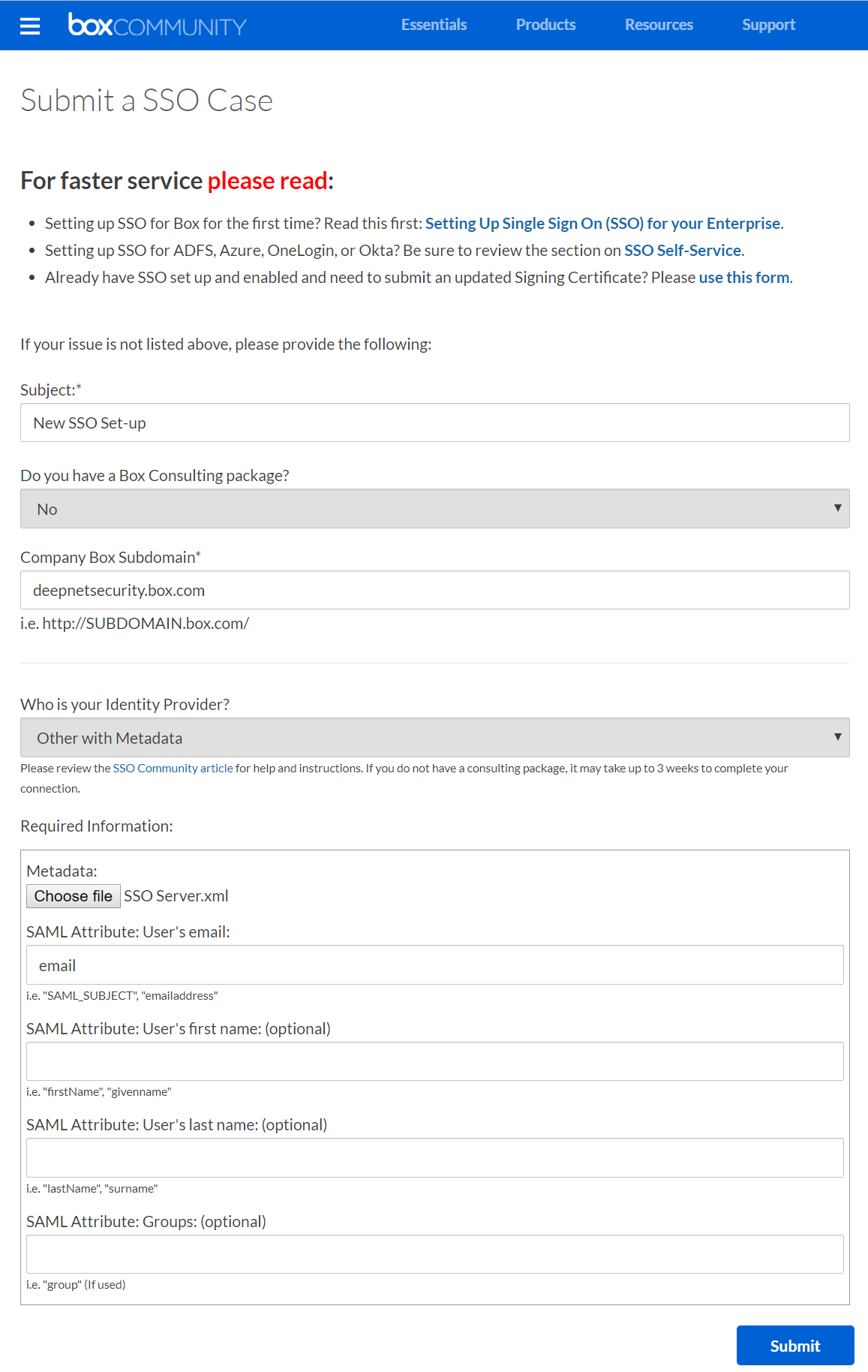The height and width of the screenshot is (1372, 868).
Task: Open the Essentials menu
Action: coord(434,25)
